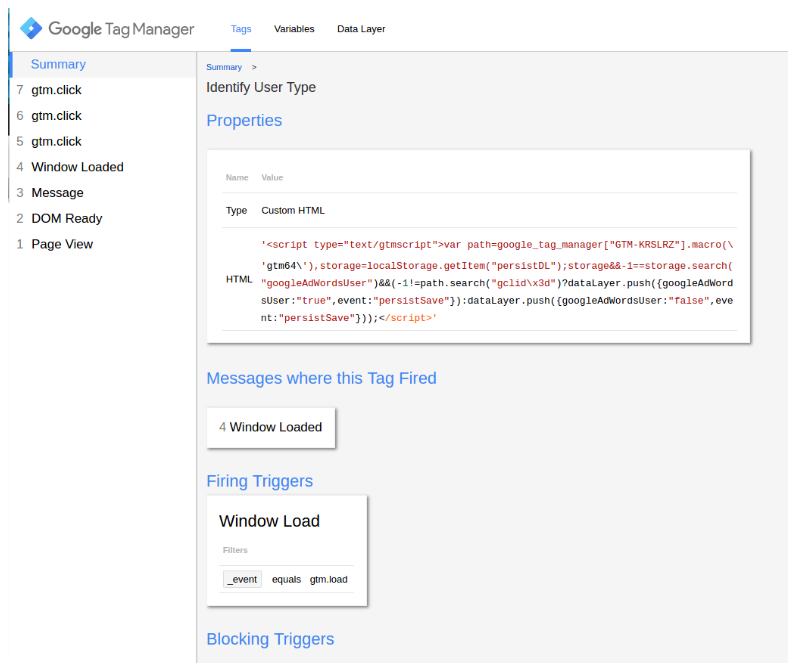794x663 pixels.
Task: Open event 6 gtm.click message
Action: coord(56,116)
